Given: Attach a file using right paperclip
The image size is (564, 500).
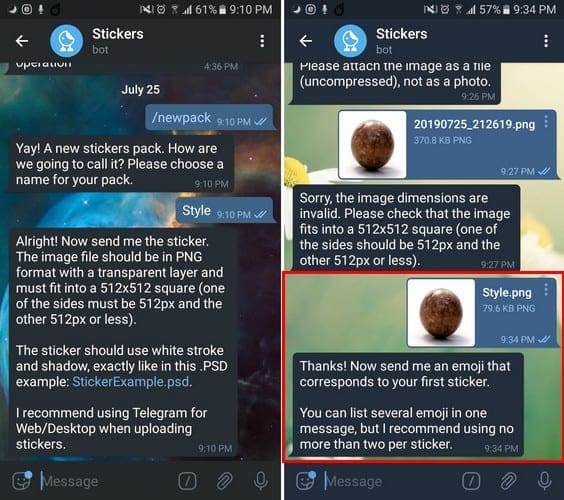Looking at the screenshot, I should pos(508,481).
